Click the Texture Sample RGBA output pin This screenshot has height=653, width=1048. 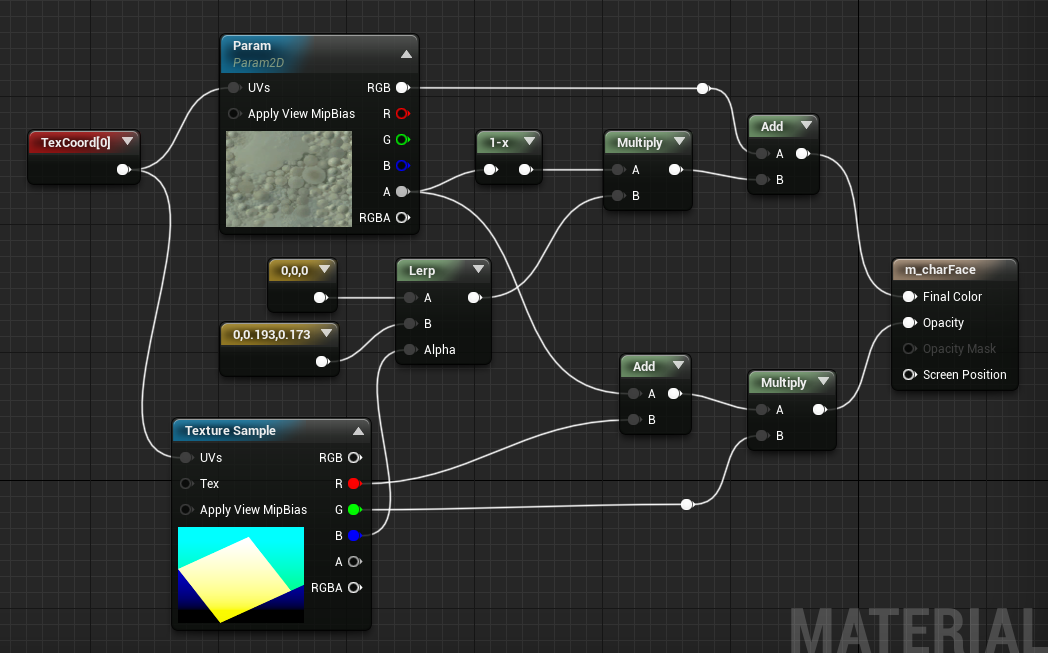(x=355, y=587)
